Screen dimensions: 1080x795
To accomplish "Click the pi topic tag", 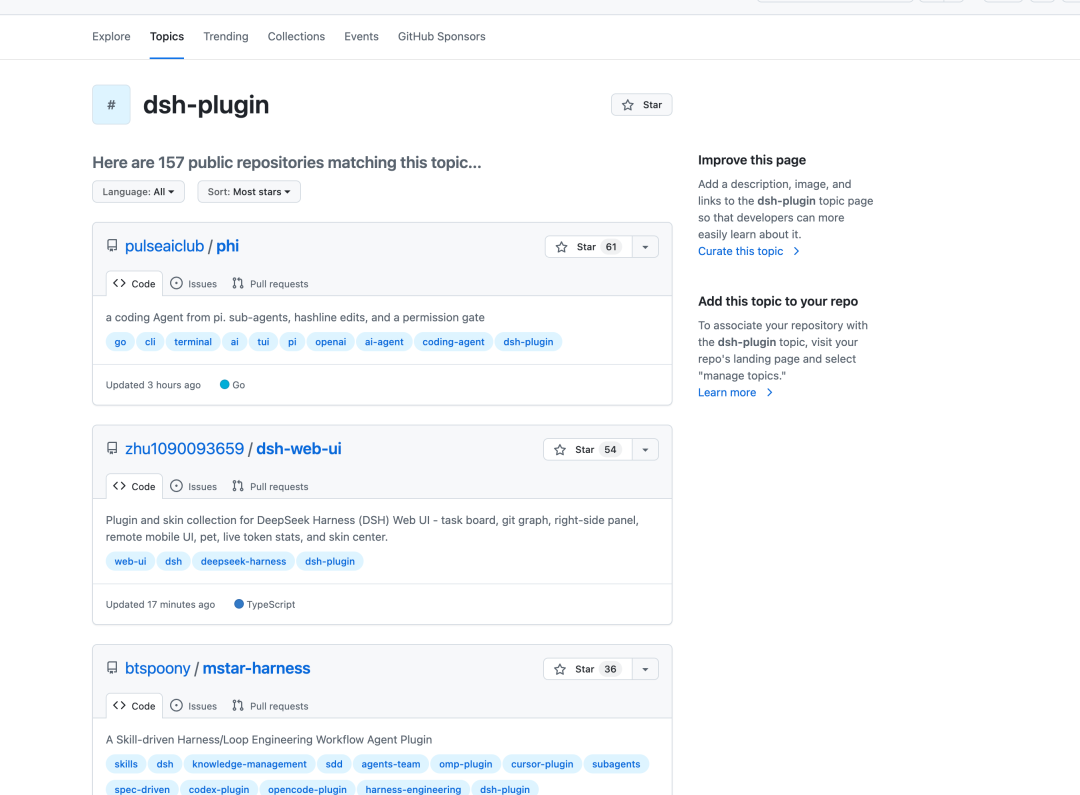I will tap(292, 342).
